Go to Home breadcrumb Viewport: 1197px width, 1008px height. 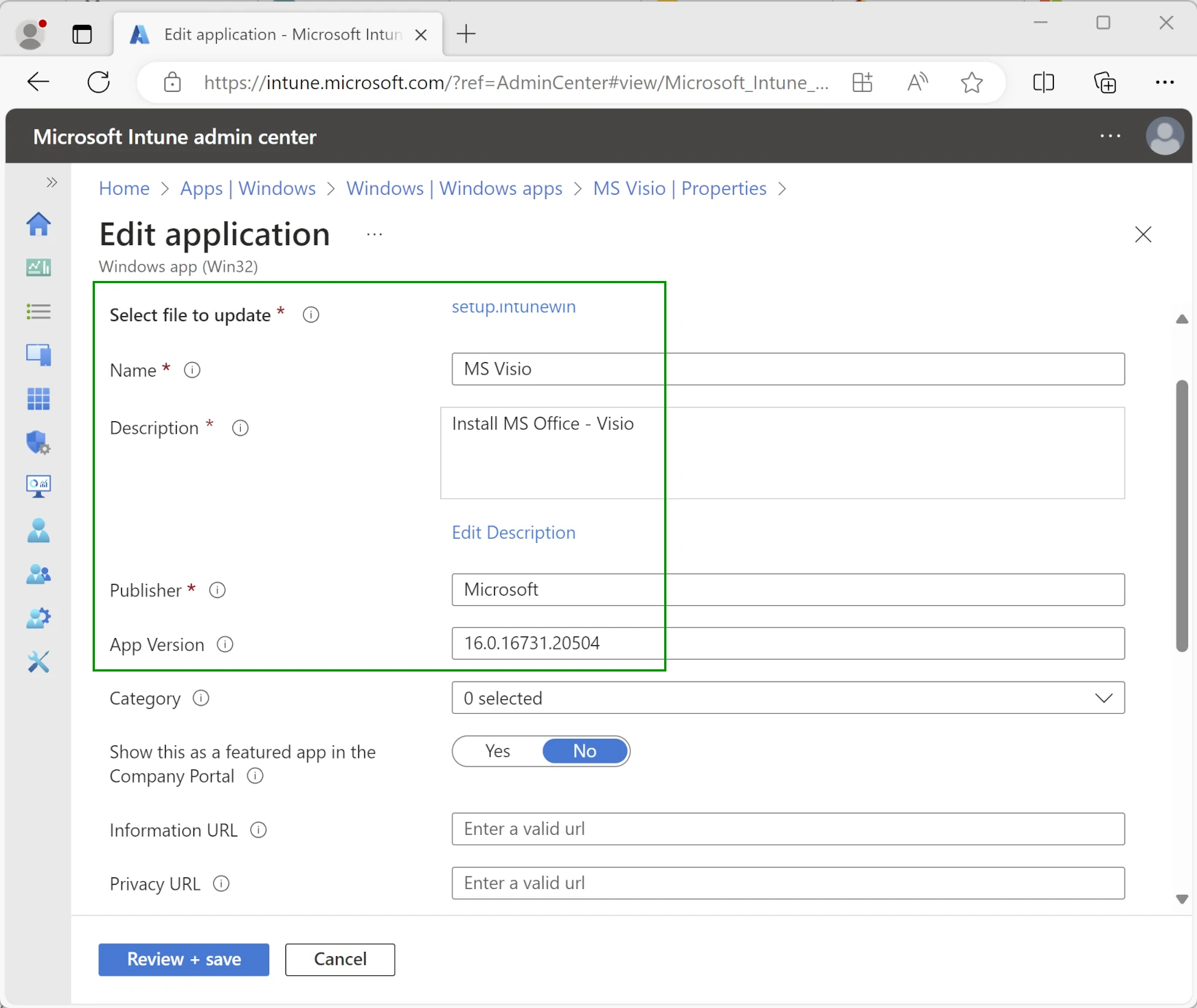click(124, 188)
